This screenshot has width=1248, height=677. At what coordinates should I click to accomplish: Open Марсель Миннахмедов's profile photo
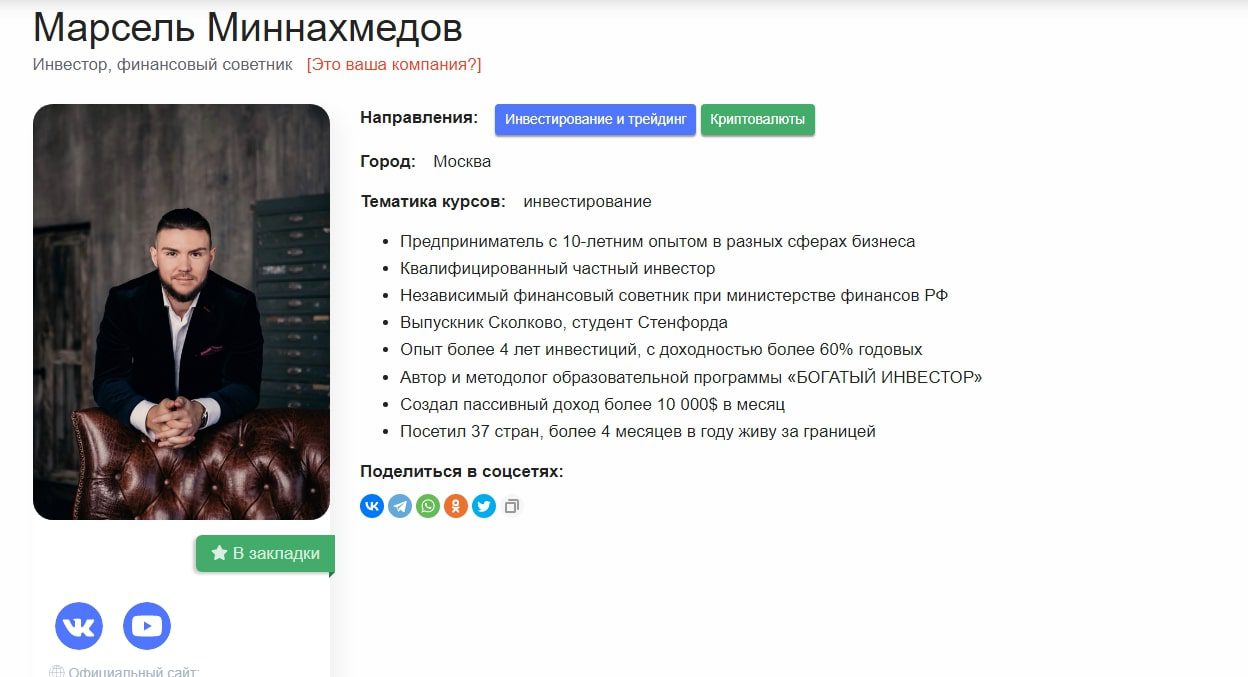click(x=181, y=312)
